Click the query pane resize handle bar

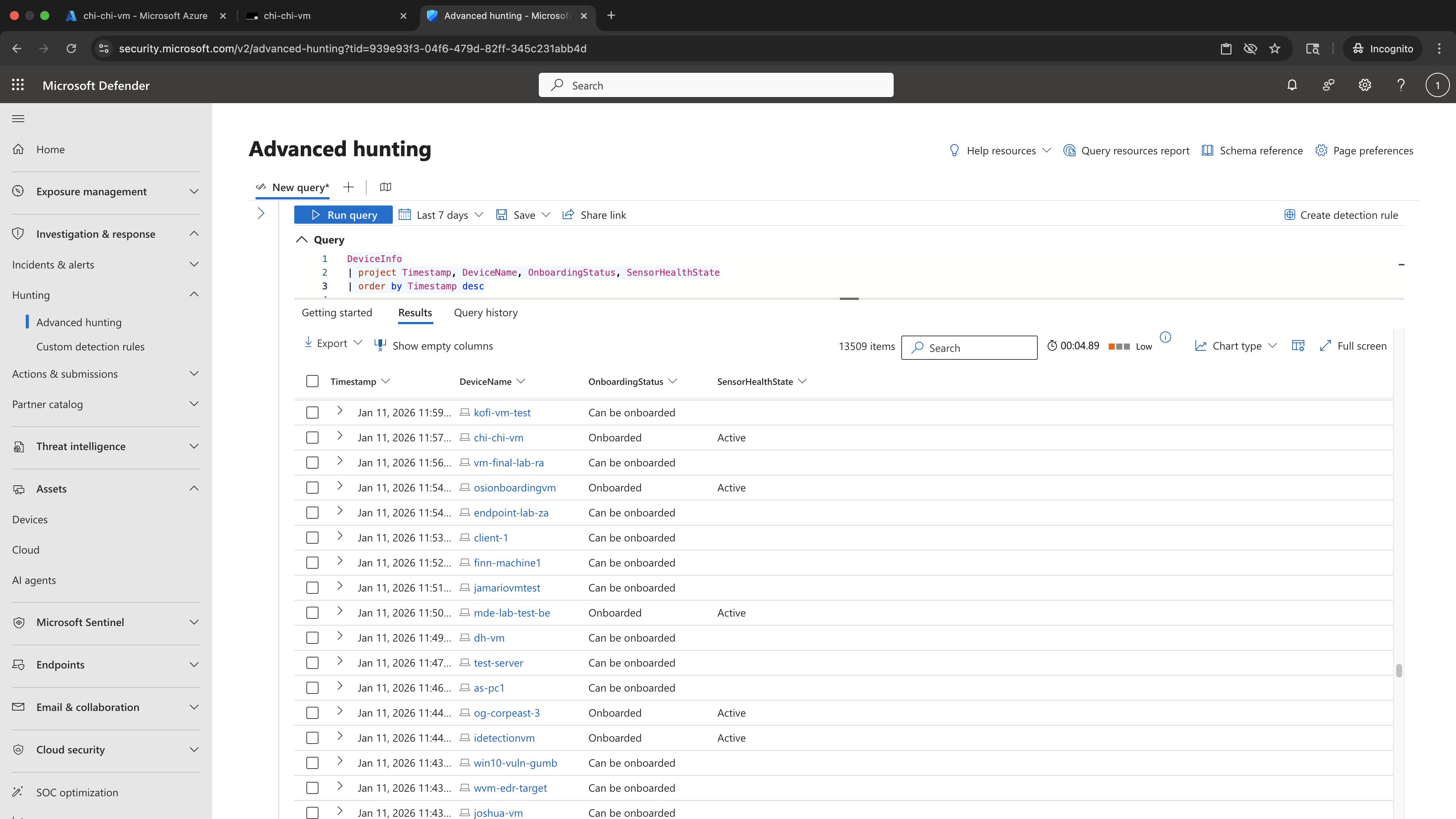[x=849, y=298]
